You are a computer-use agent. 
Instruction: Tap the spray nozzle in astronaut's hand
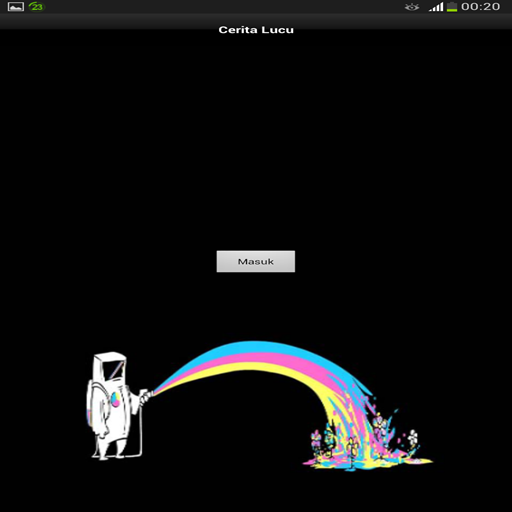(146, 396)
